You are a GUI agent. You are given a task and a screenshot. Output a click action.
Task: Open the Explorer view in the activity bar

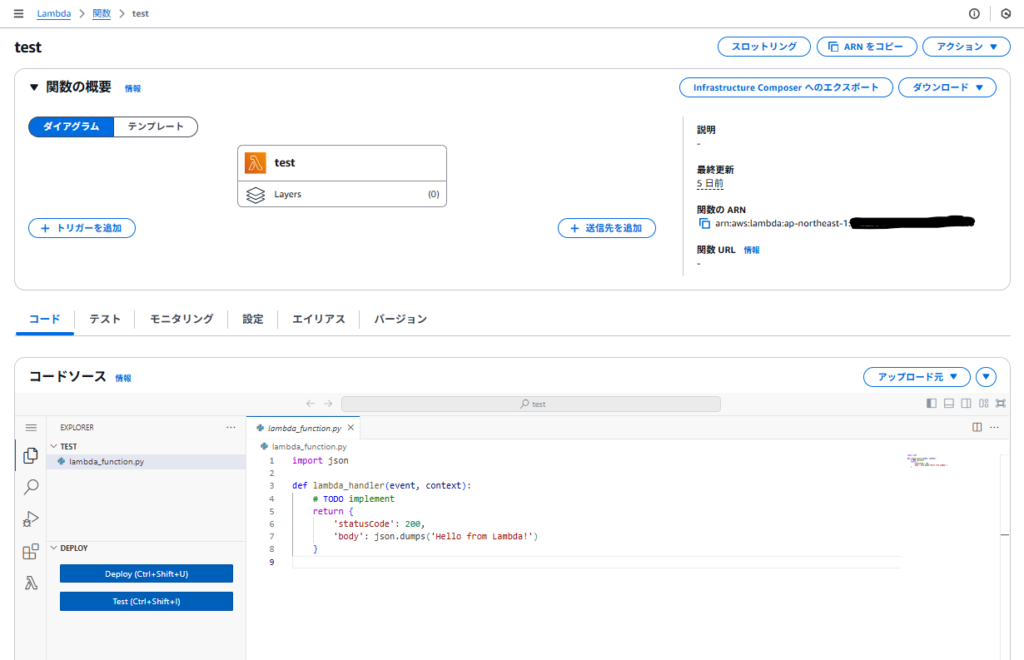coord(31,456)
